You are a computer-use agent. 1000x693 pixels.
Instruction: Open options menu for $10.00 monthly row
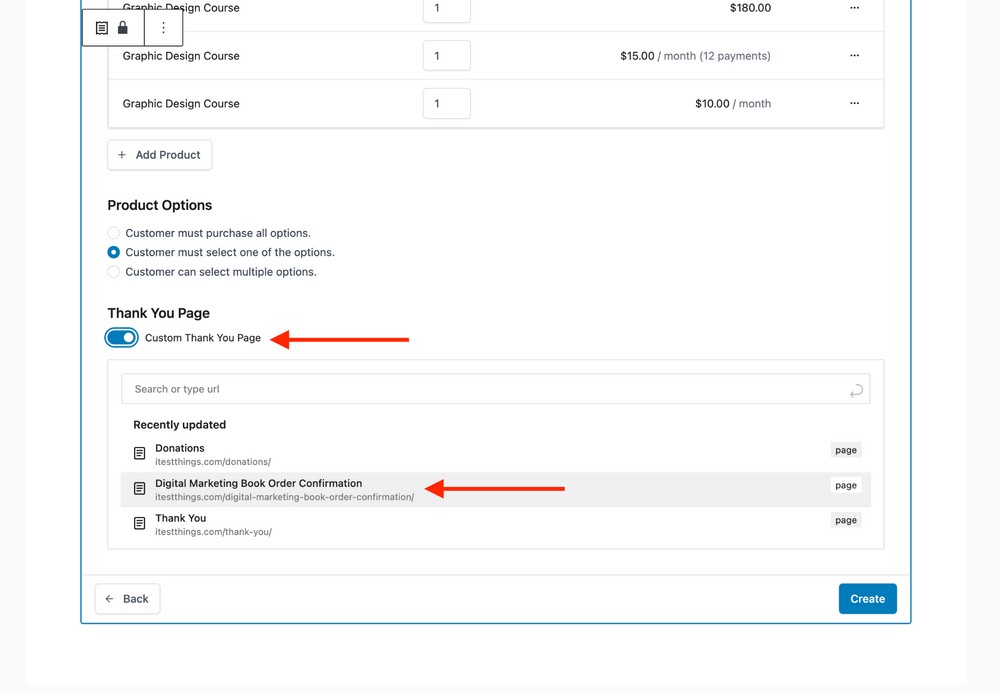(854, 103)
